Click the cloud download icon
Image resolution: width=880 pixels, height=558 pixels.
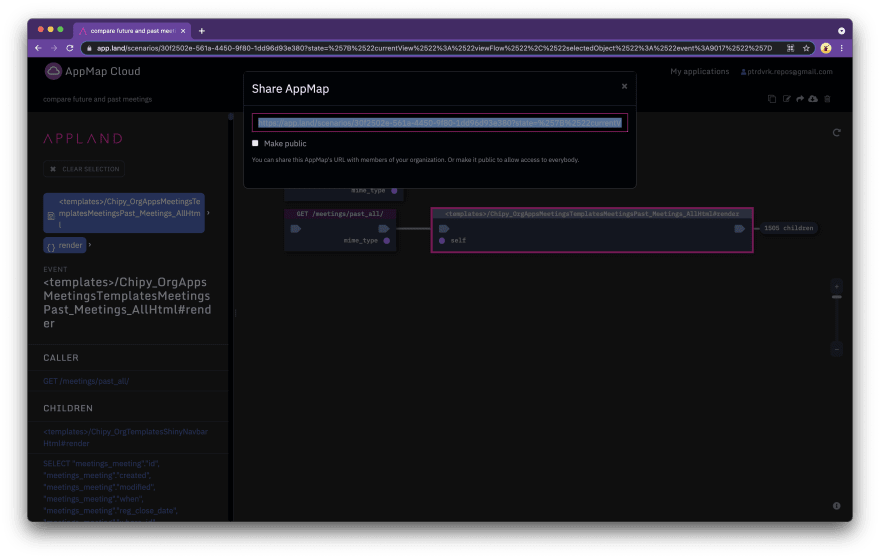pos(813,99)
